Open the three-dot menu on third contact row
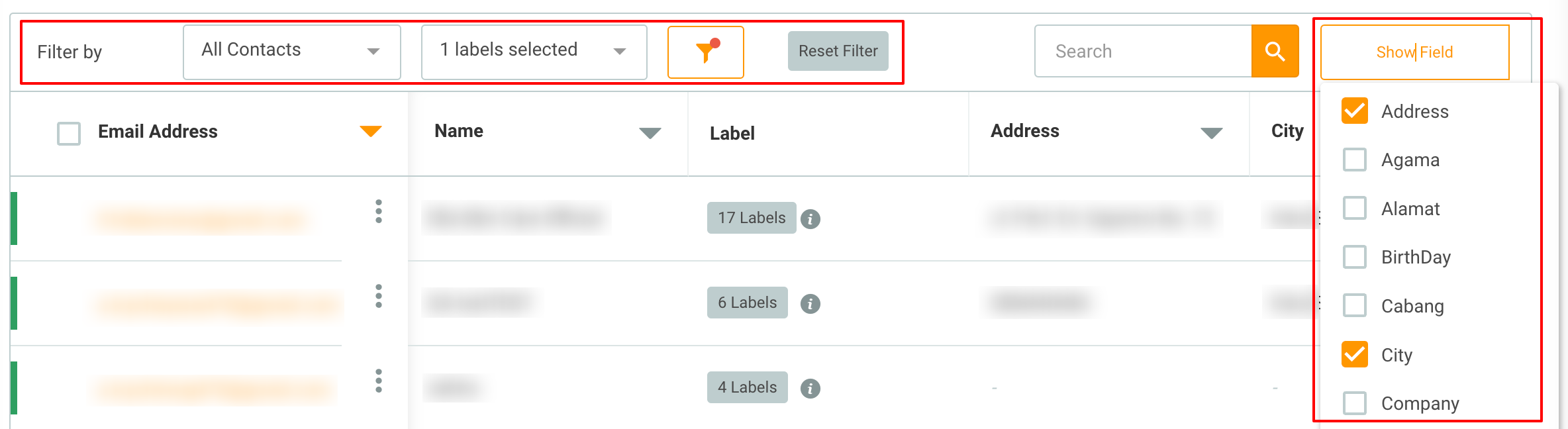The height and width of the screenshot is (429, 1568). [379, 381]
